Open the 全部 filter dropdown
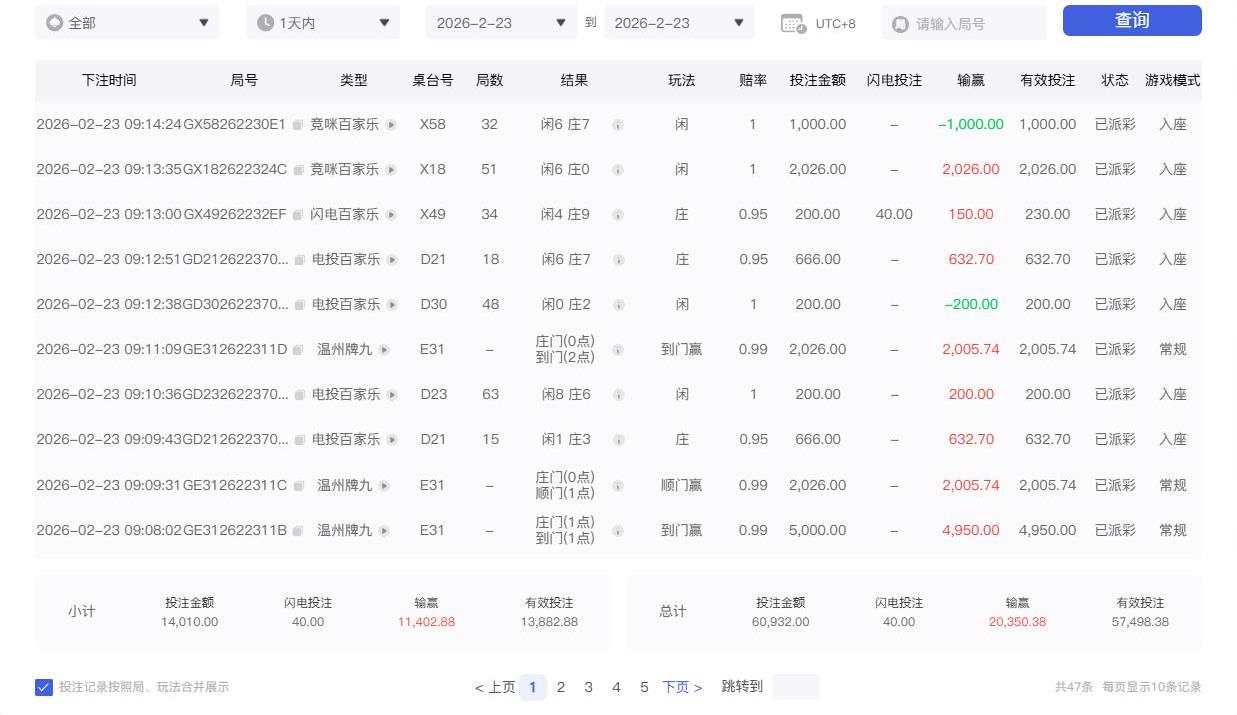Screen dimensions: 1237x715 [x=127, y=21]
